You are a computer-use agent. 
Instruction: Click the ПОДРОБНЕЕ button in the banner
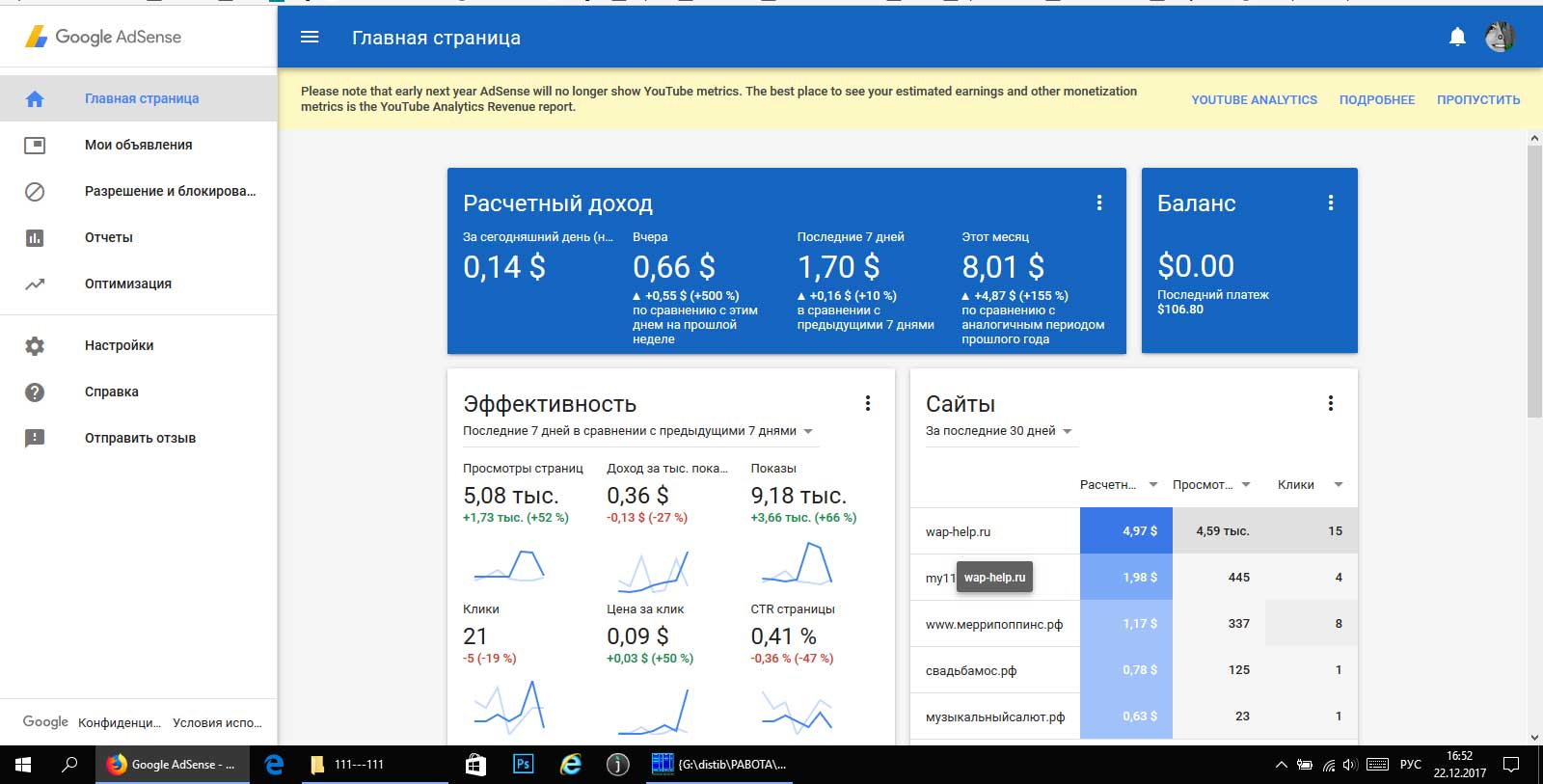click(1377, 99)
